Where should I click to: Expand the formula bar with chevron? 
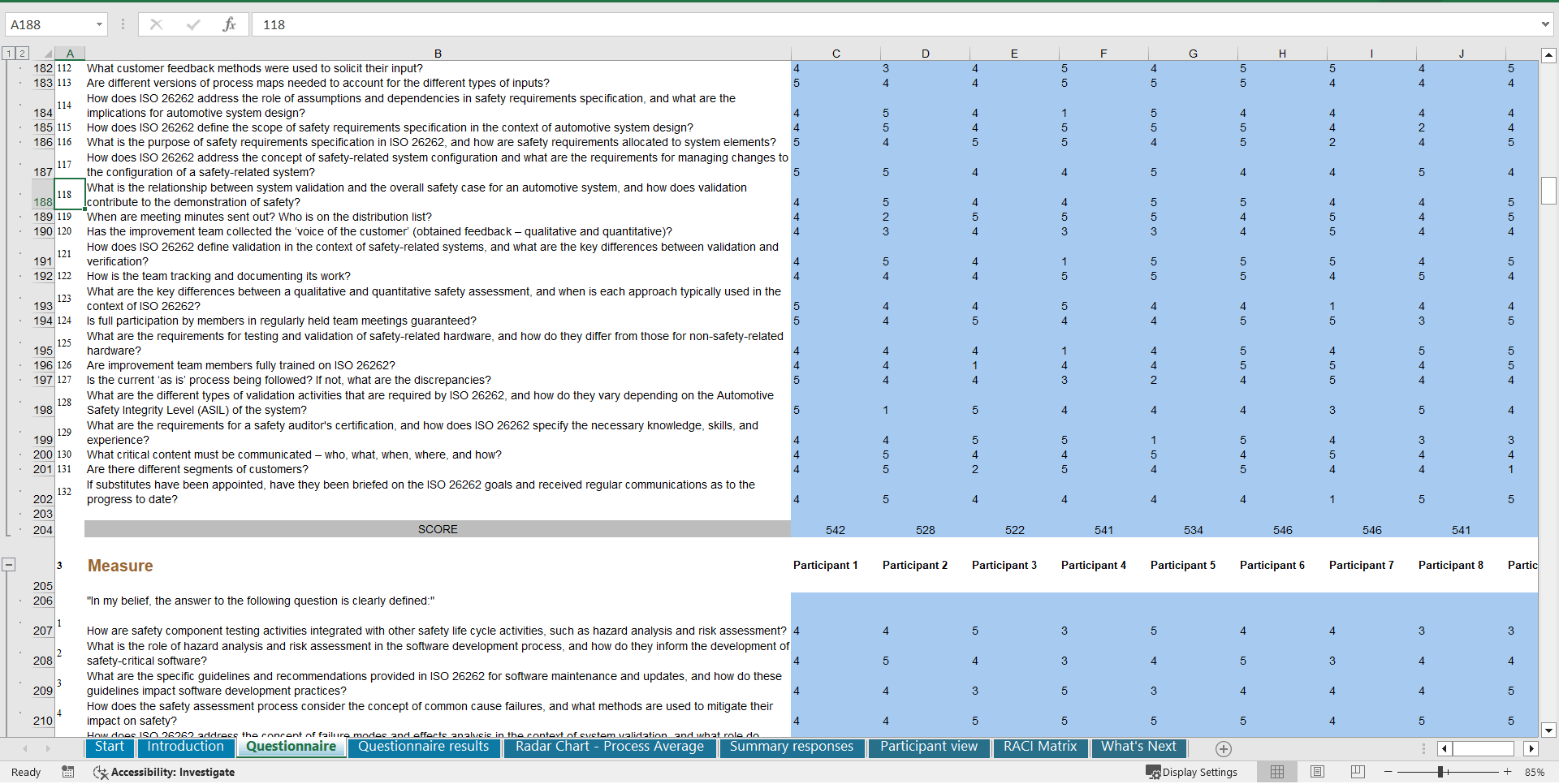point(1545,24)
